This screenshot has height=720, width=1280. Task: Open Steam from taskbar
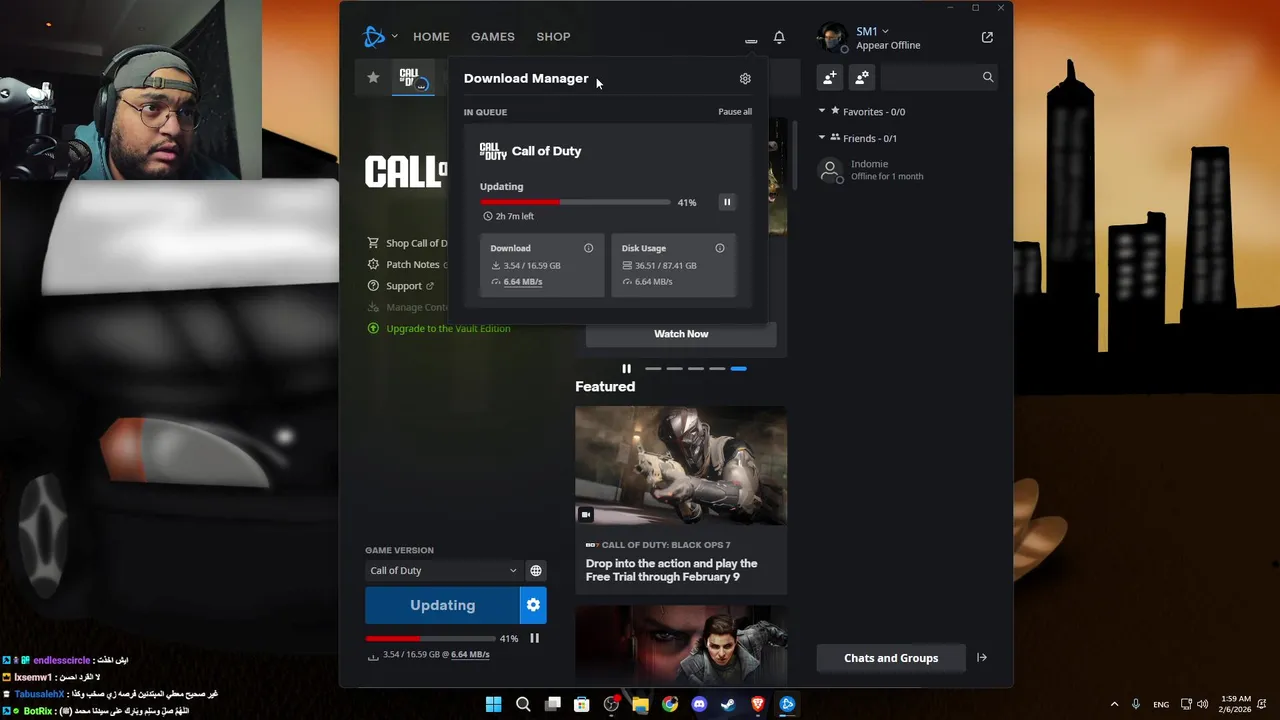tap(728, 704)
